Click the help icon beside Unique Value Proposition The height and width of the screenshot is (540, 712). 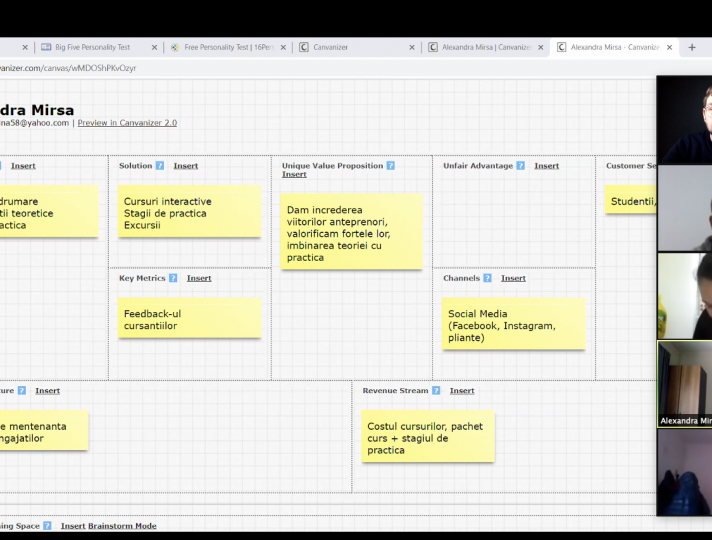pyautogui.click(x=391, y=166)
